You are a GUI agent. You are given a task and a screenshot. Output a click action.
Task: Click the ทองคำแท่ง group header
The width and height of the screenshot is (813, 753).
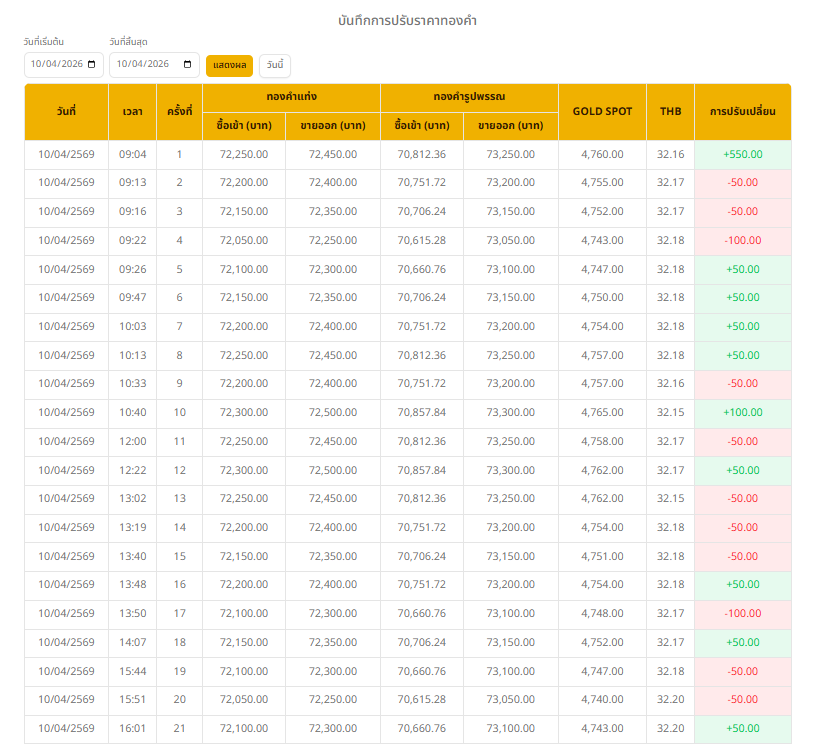coord(291,98)
